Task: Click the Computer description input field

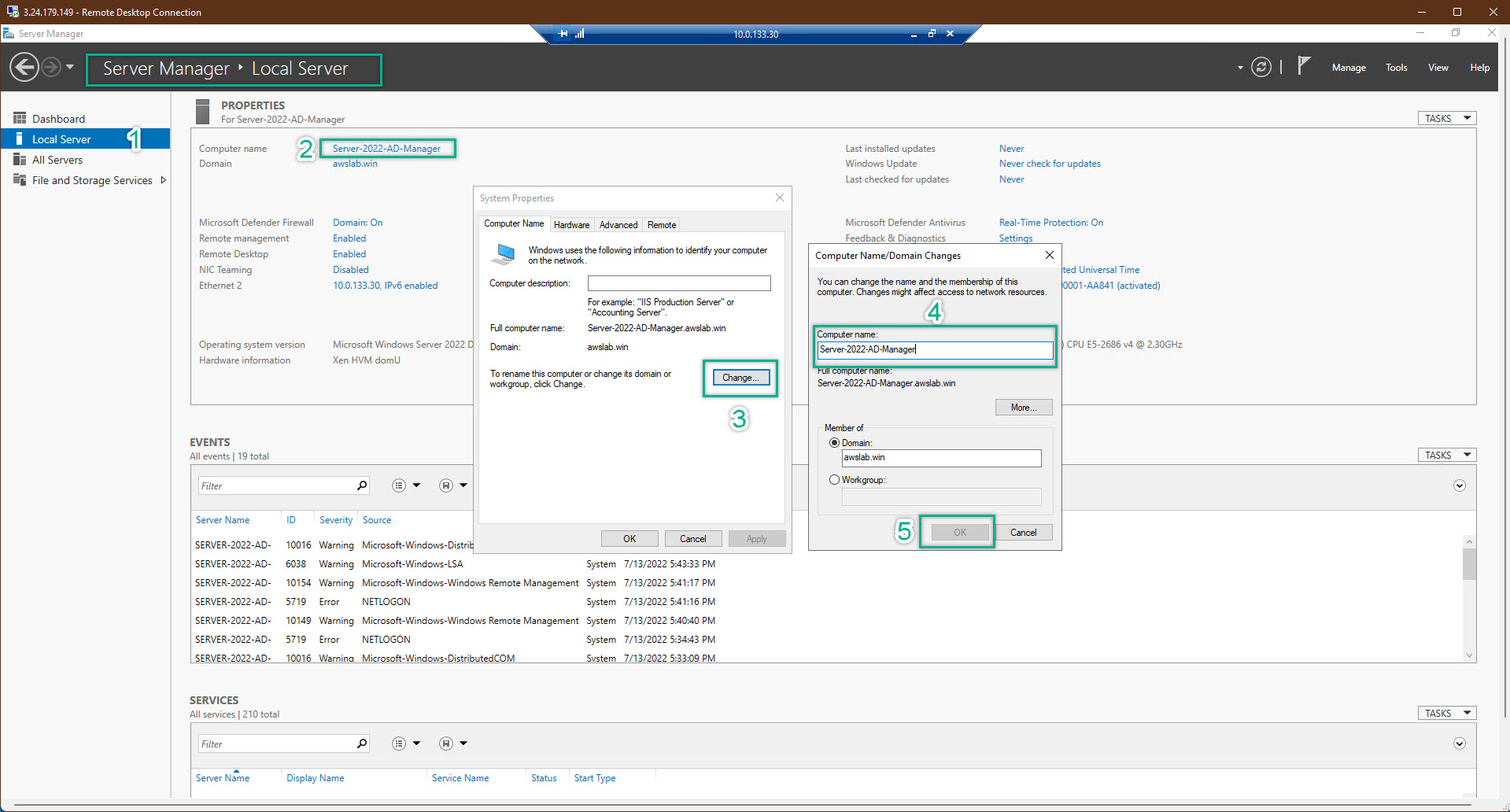Action: point(679,283)
